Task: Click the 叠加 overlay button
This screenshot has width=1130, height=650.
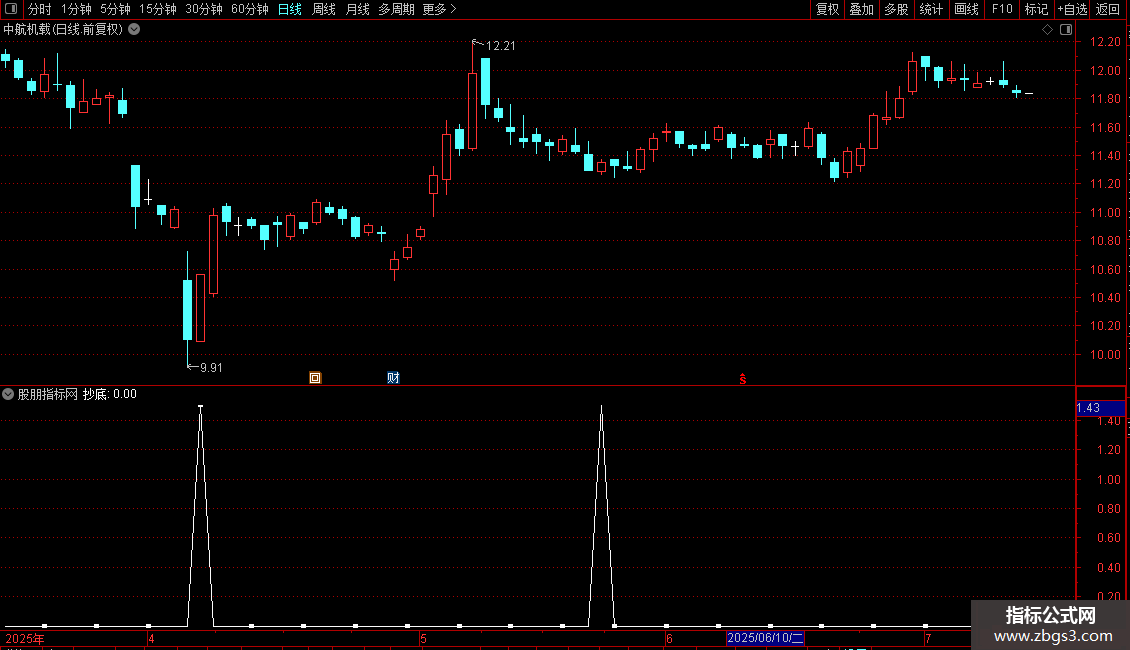Action: point(862,9)
